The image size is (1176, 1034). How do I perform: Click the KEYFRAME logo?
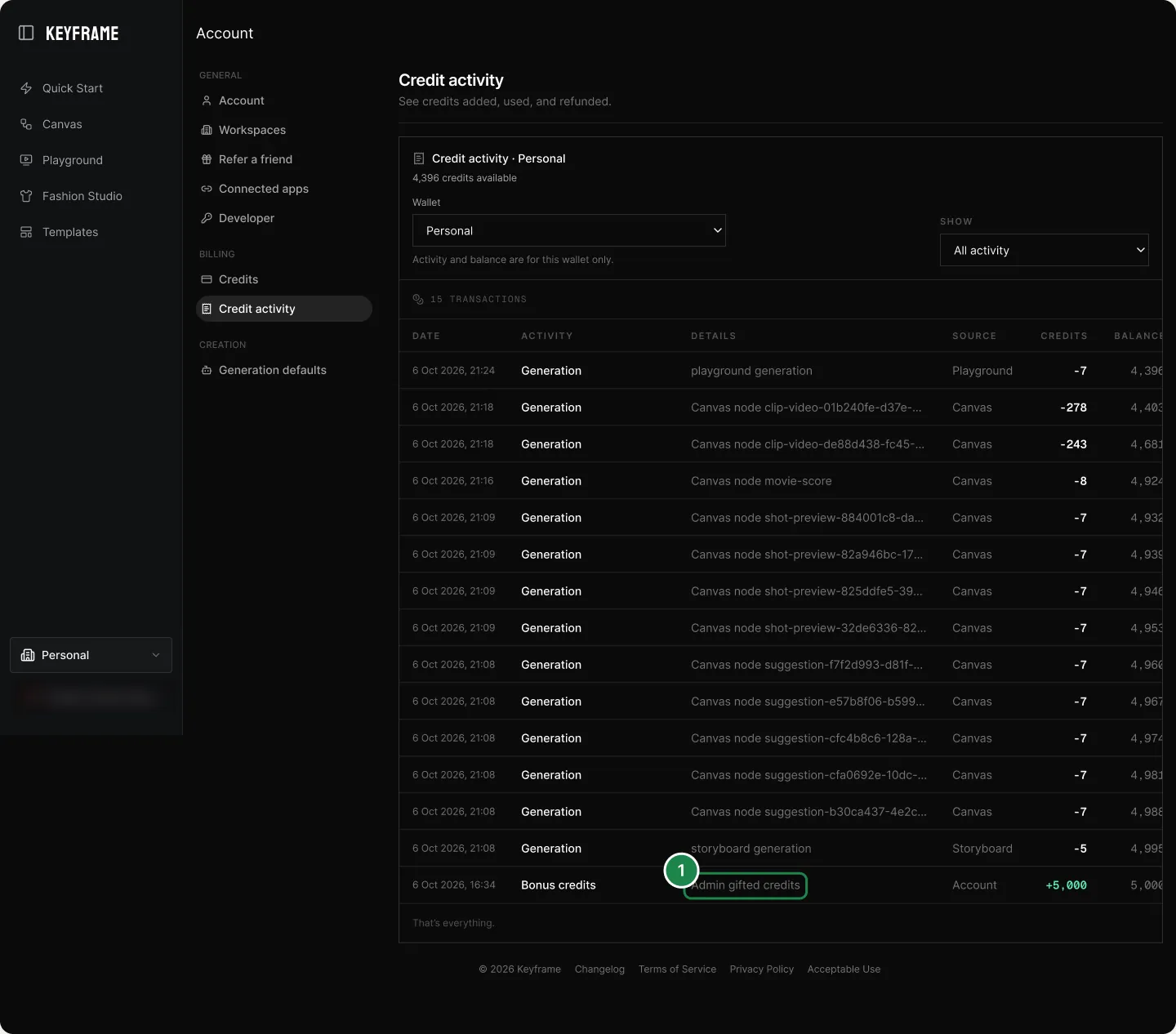pos(82,33)
